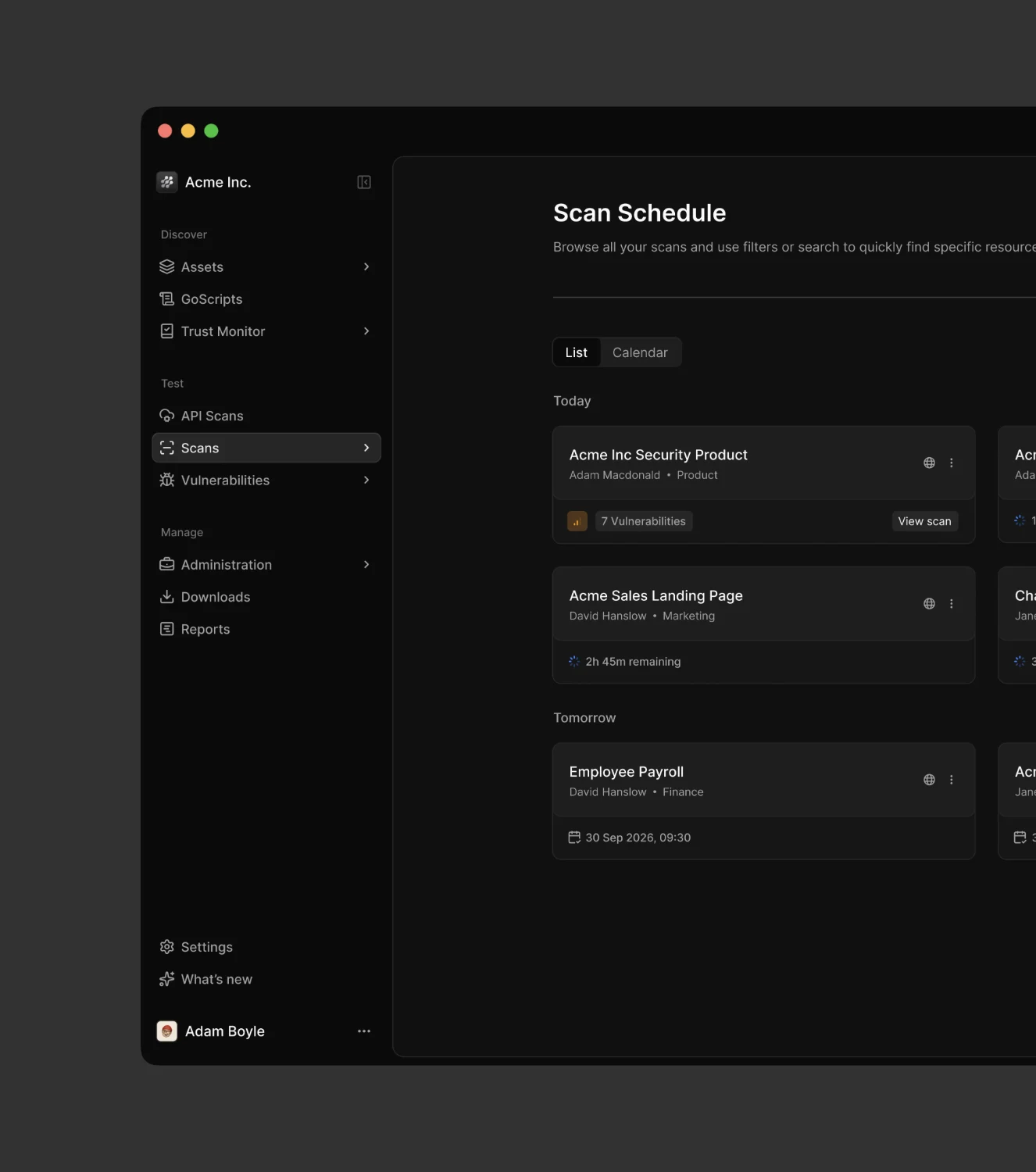Viewport: 1036px width, 1172px height.
Task: Click globe icon on Employee Payroll card
Action: [930, 780]
